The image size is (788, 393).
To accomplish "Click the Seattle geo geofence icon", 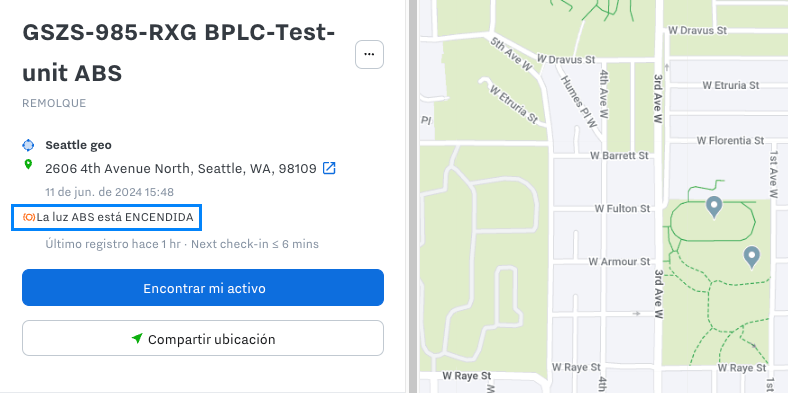I will [x=28, y=145].
